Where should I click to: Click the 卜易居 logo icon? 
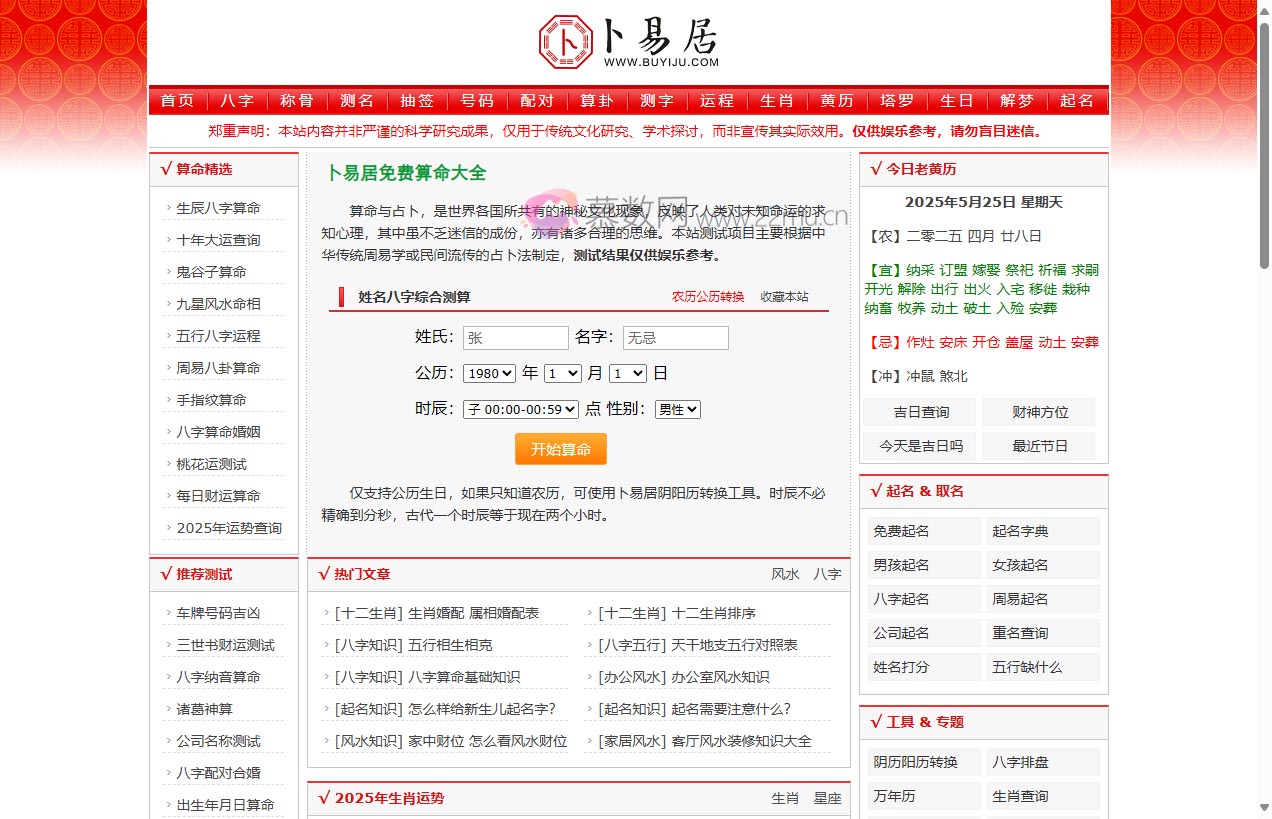click(565, 42)
